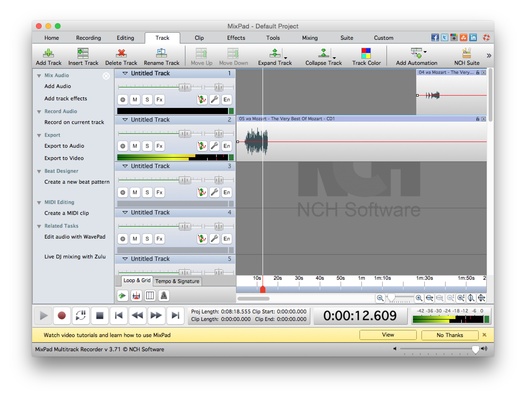The image size is (526, 400).
Task: Open track 2 settings wrench icon
Action: pos(214,146)
